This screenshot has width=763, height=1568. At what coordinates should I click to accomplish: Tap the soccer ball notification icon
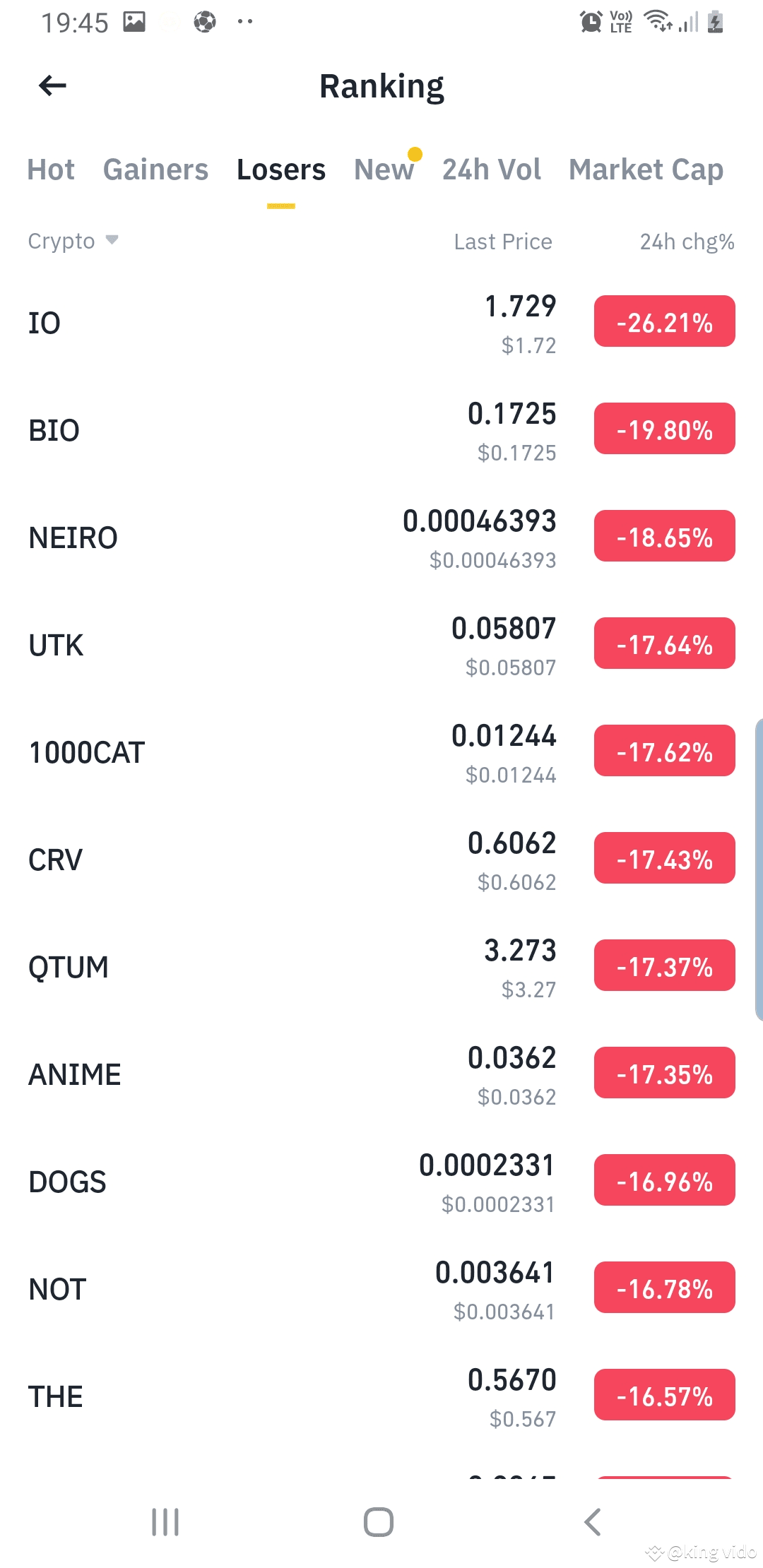[205, 22]
